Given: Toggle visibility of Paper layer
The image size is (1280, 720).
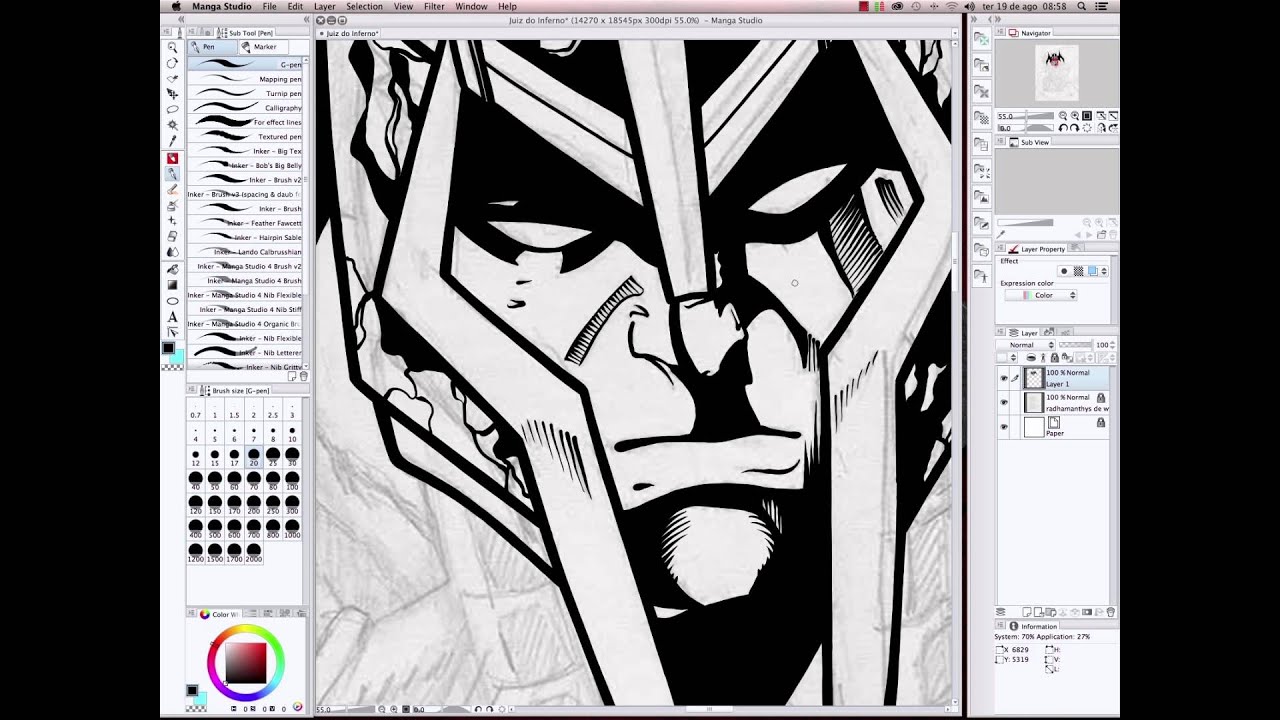Looking at the screenshot, I should click(x=1003, y=427).
